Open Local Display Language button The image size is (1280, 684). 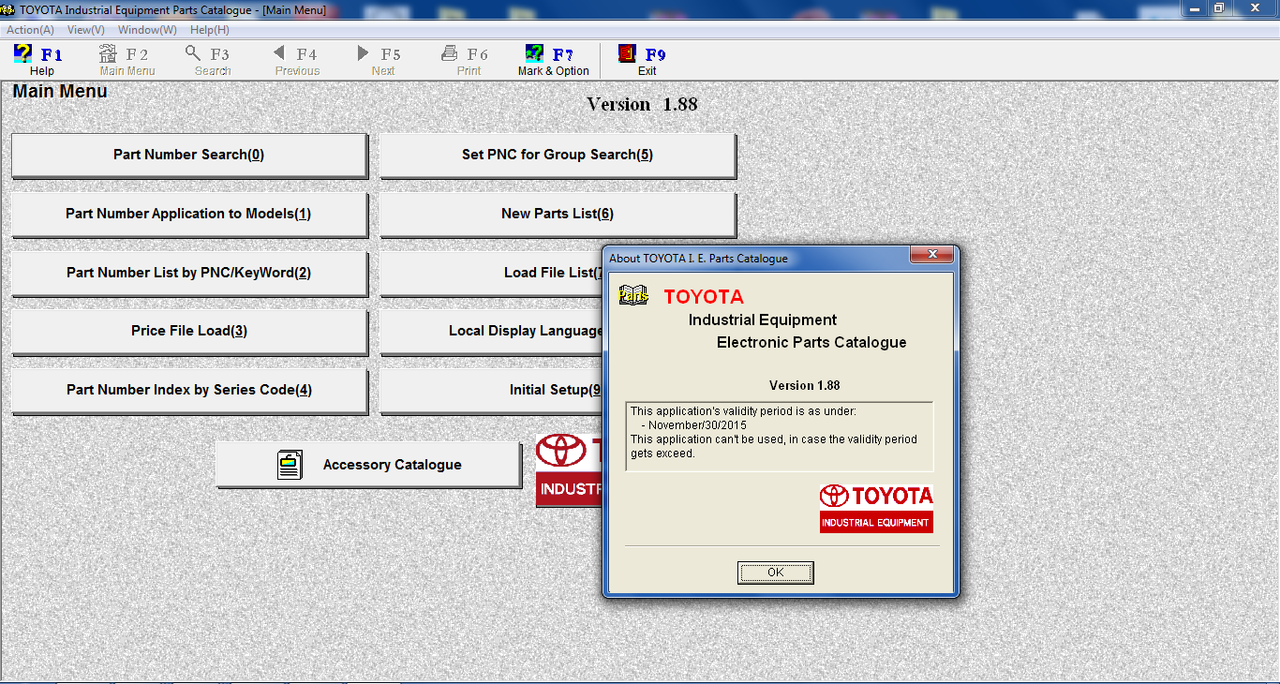click(491, 331)
